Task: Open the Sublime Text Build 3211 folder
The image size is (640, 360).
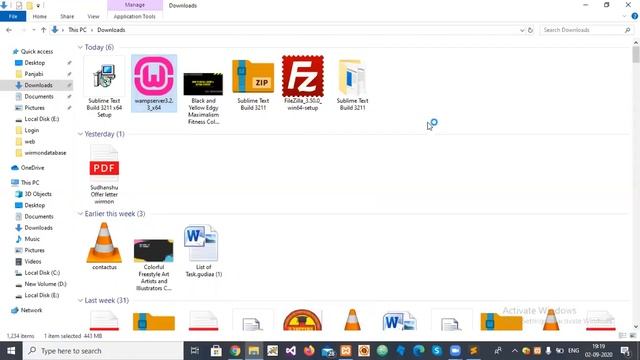Action: click(352, 84)
